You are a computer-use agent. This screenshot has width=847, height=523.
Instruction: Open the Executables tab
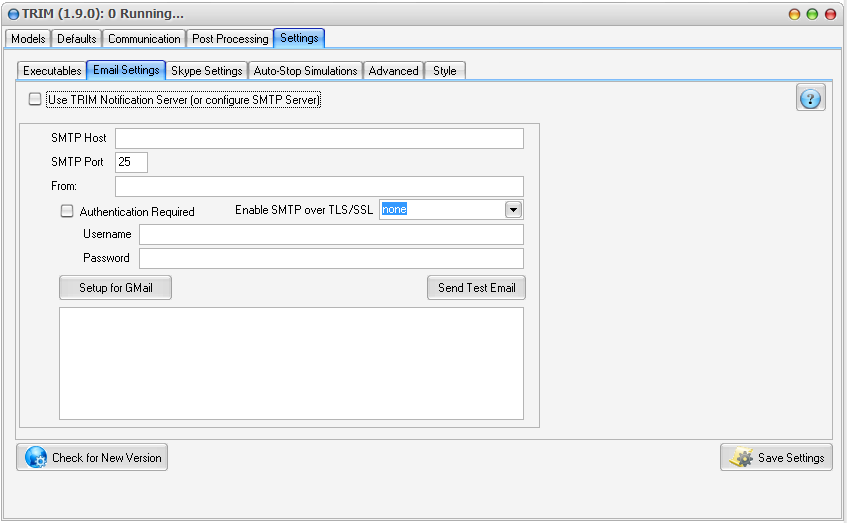52,71
